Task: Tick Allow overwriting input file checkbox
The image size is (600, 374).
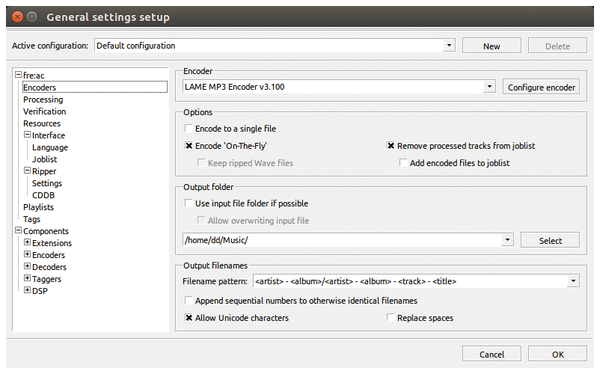Action: pos(201,220)
